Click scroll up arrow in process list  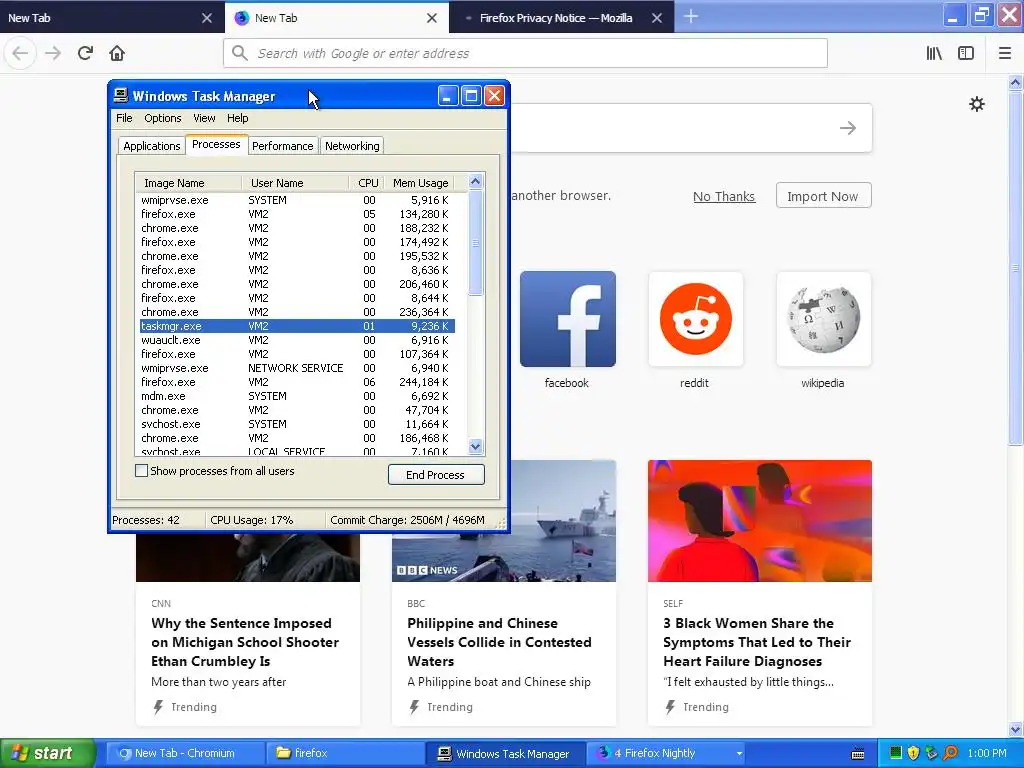tap(475, 182)
